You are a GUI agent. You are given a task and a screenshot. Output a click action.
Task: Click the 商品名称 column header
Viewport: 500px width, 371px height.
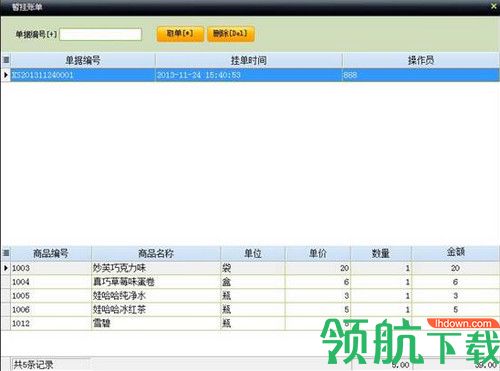click(156, 253)
